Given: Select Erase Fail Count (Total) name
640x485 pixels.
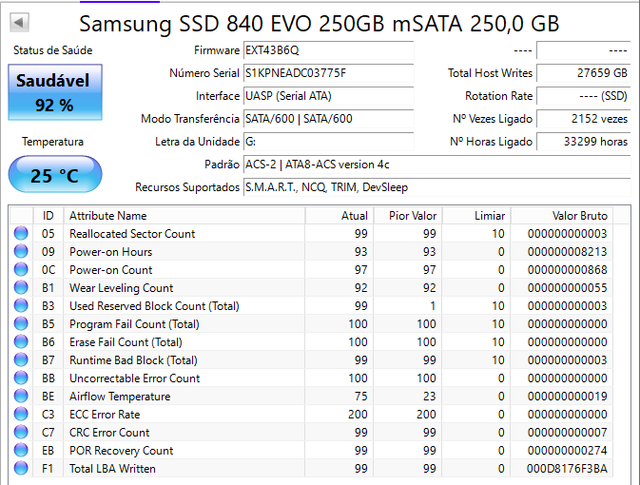Looking at the screenshot, I should 126,342.
